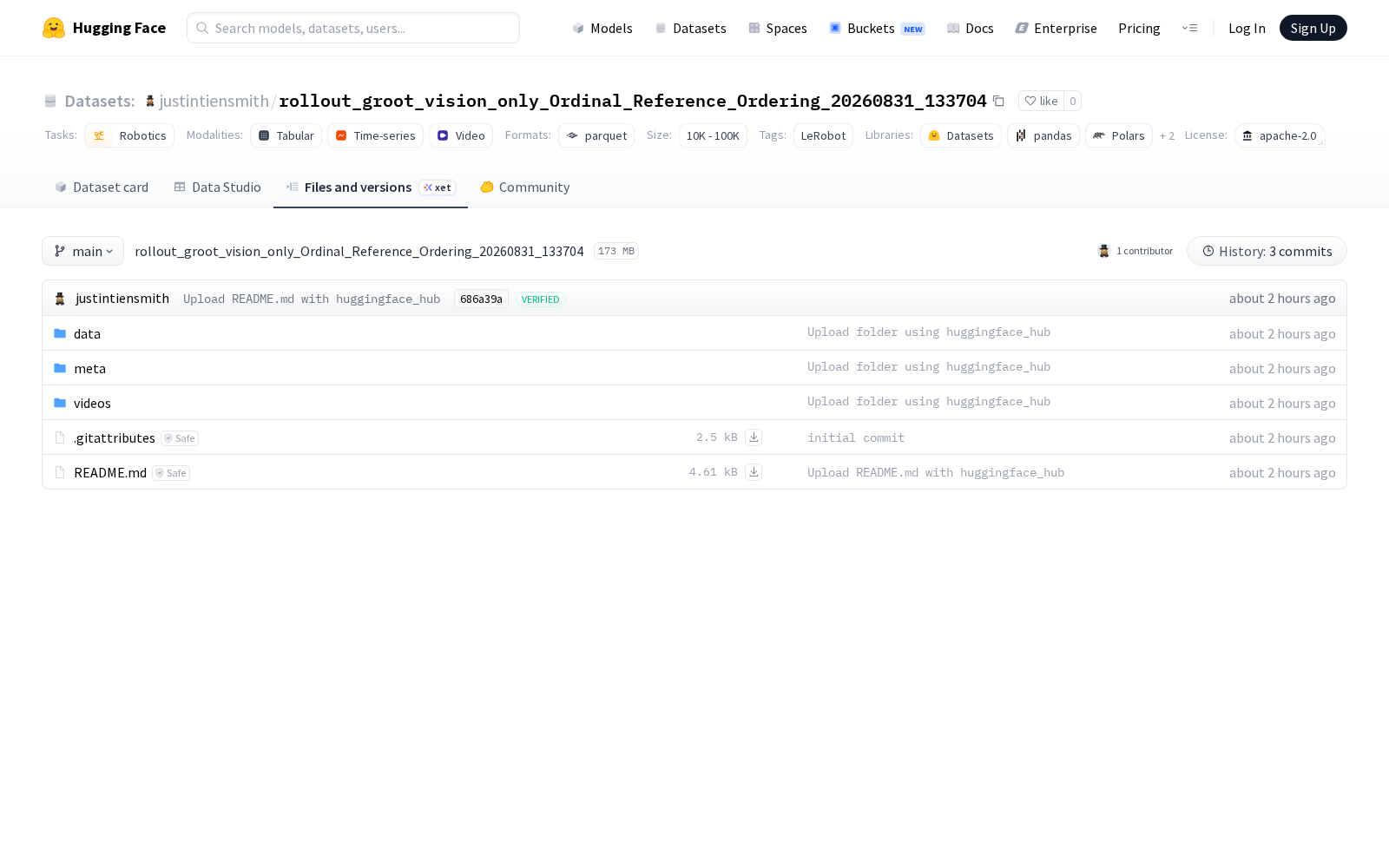Viewport: 1389px width, 868px height.
Task: Click the Sign Up button
Action: (x=1313, y=28)
